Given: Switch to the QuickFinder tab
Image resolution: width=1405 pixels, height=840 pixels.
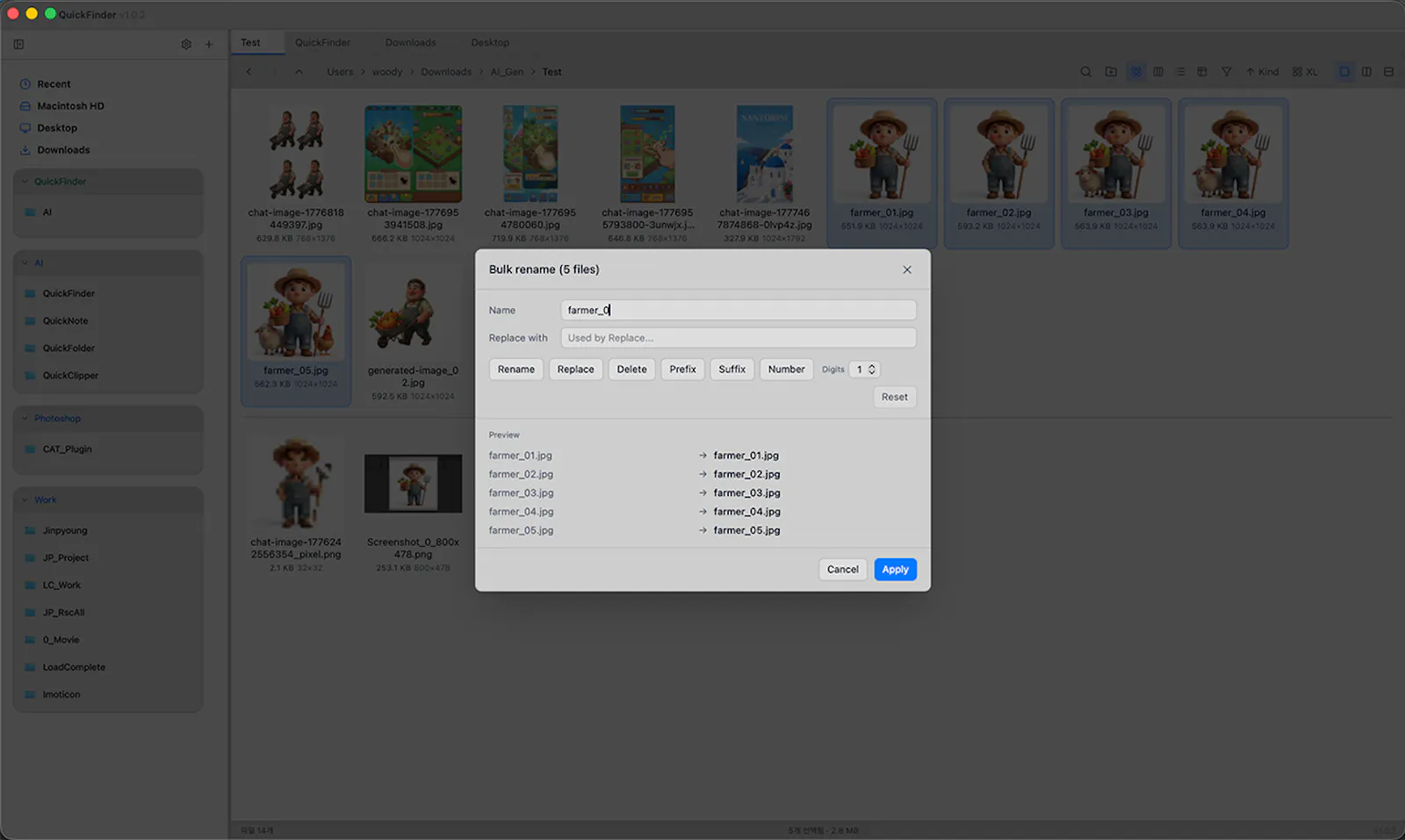Looking at the screenshot, I should tap(322, 43).
